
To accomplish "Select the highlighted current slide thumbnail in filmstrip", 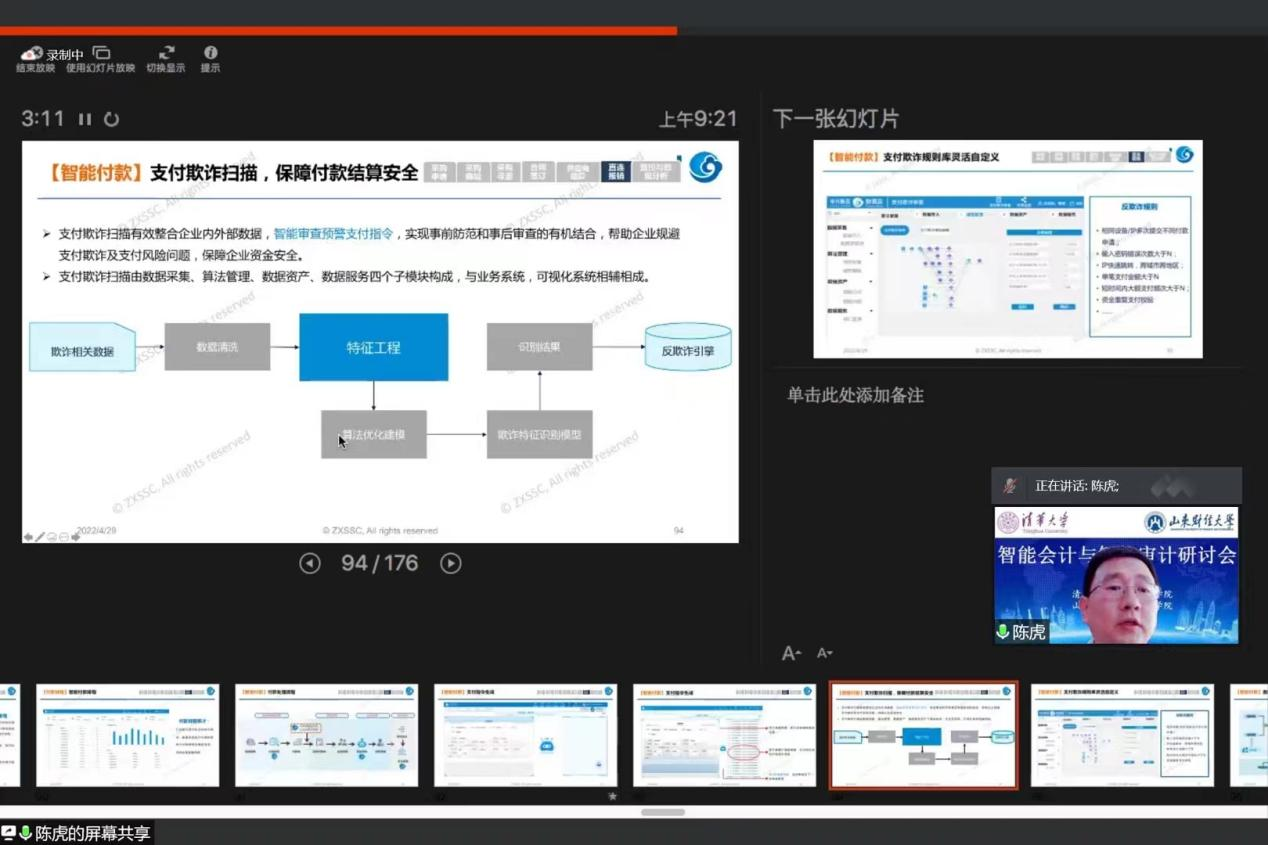I will [x=923, y=735].
